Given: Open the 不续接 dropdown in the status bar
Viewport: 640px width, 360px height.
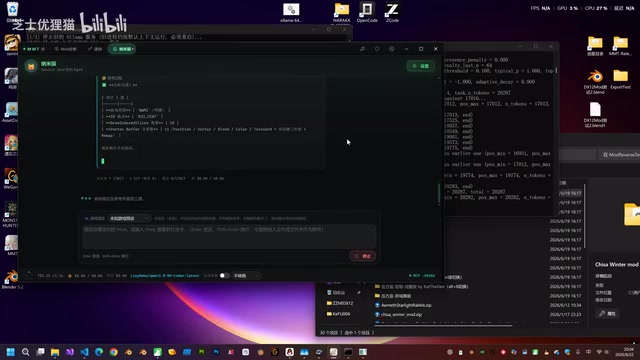Looking at the screenshot, I should click(x=246, y=276).
